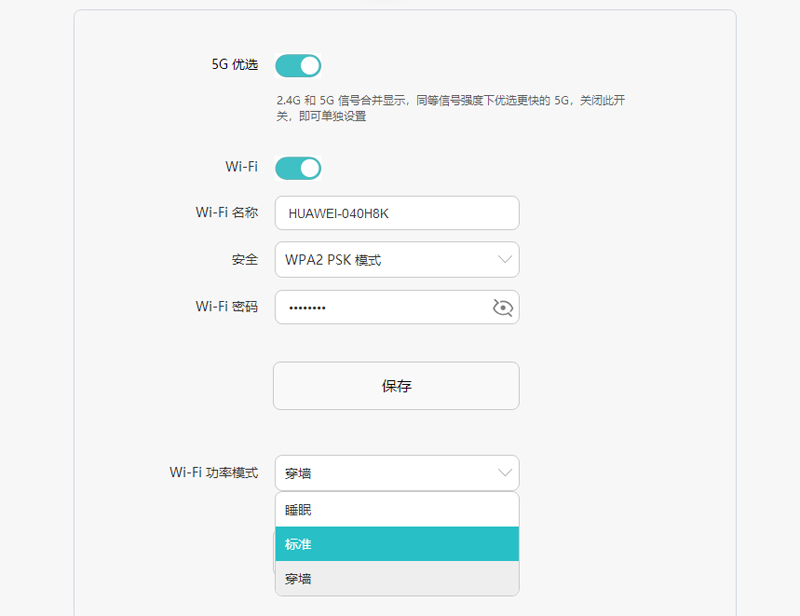Image resolution: width=800 pixels, height=616 pixels.
Task: Click the 5G 优选 toggle knob
Action: click(308, 65)
